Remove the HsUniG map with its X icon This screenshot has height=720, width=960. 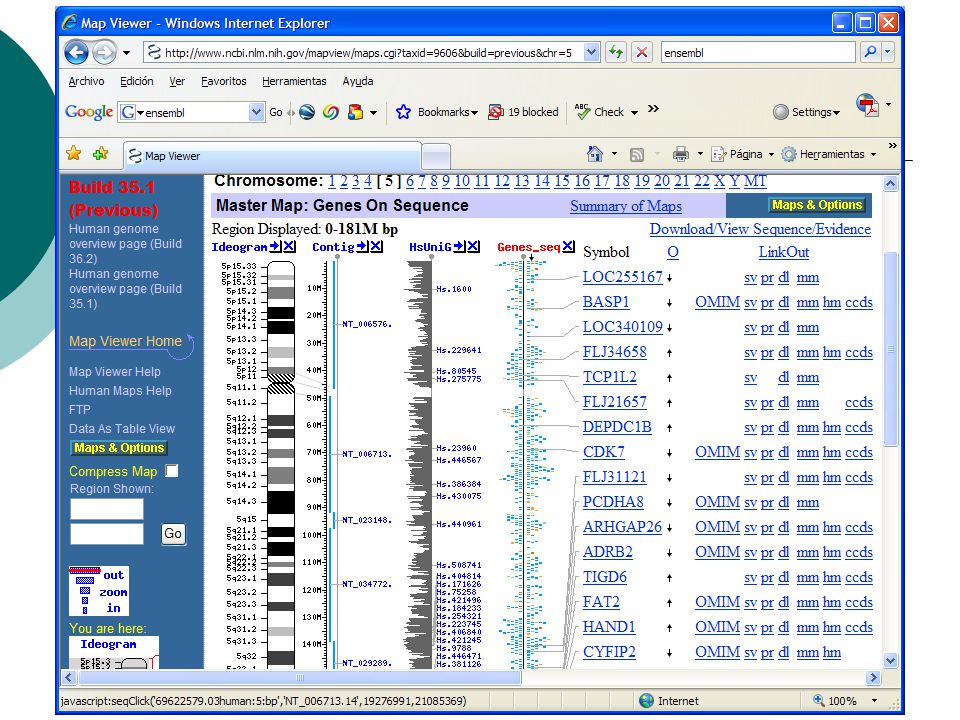pyautogui.click(x=473, y=246)
